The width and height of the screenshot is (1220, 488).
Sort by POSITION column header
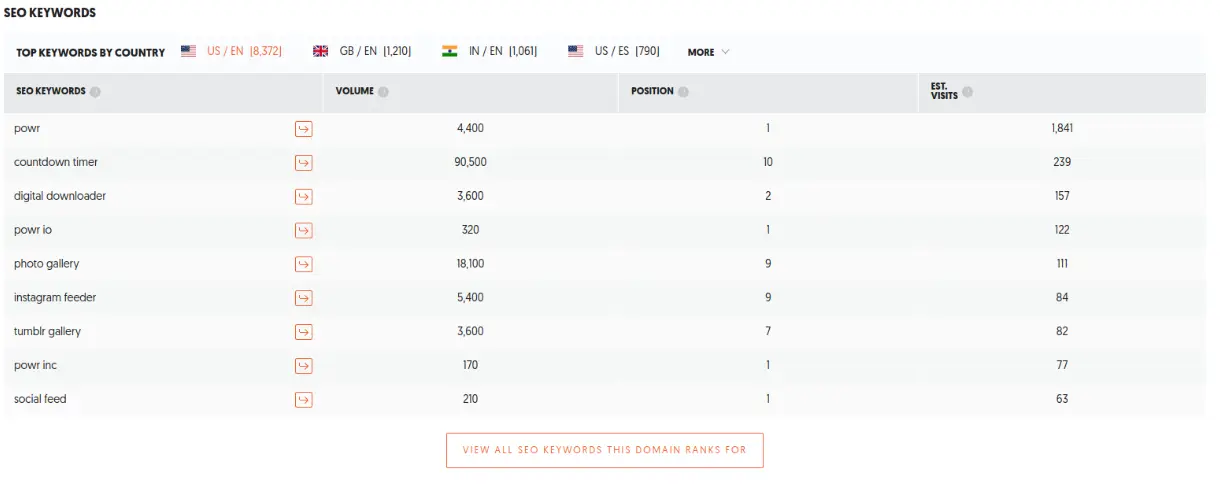click(652, 91)
